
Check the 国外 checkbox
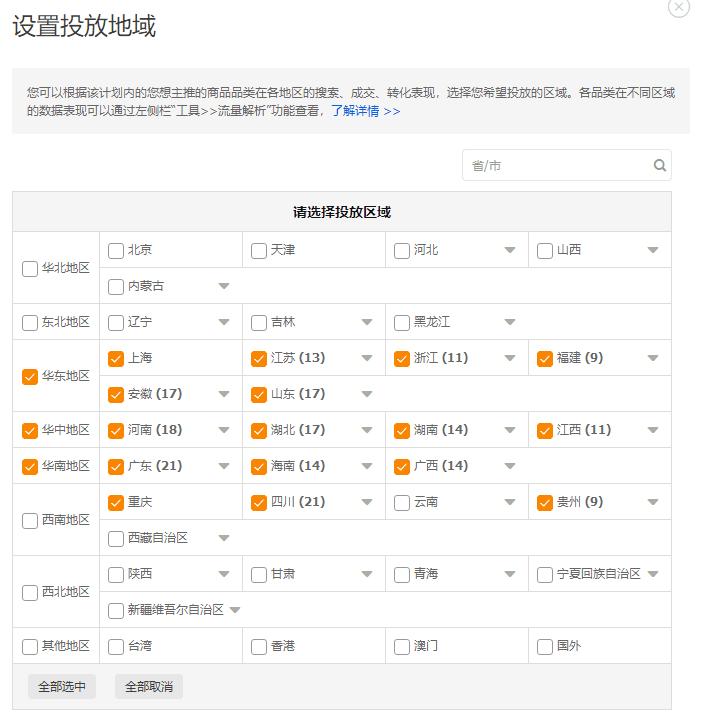coord(545,647)
